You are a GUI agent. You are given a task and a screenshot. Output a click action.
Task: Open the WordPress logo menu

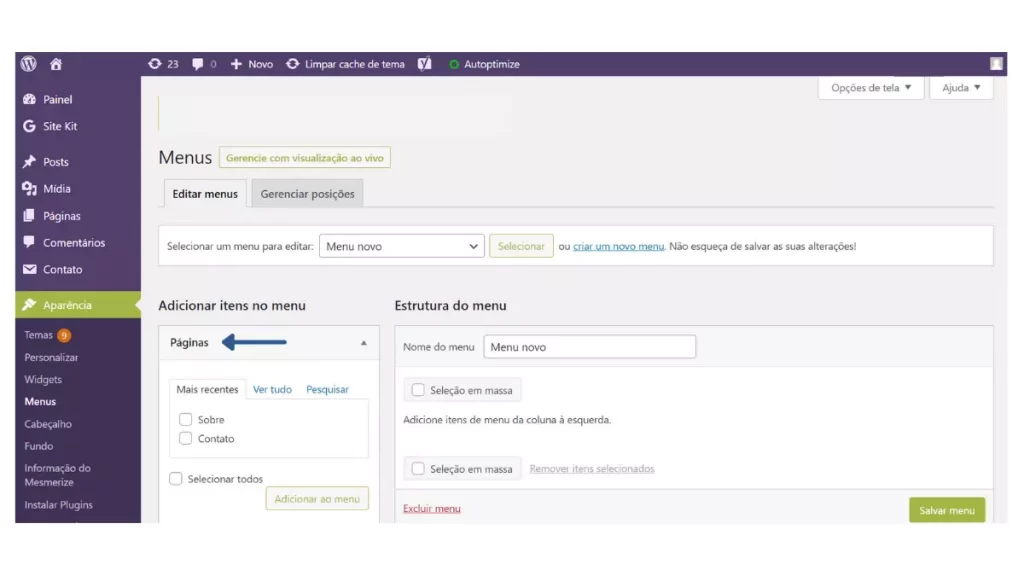click(x=29, y=63)
